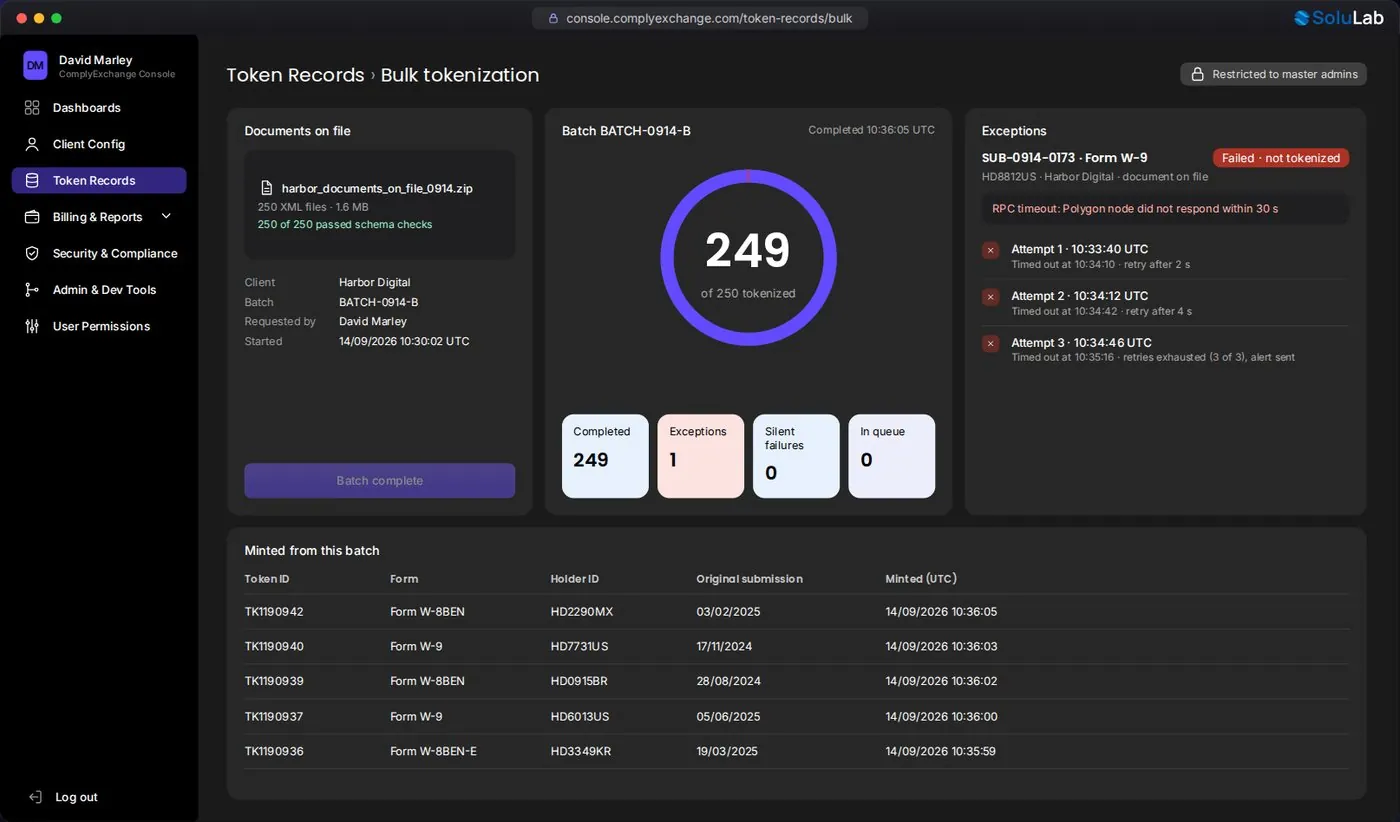Click the Admin & Dev Tools branch icon
The image size is (1400, 822).
pos(32,290)
